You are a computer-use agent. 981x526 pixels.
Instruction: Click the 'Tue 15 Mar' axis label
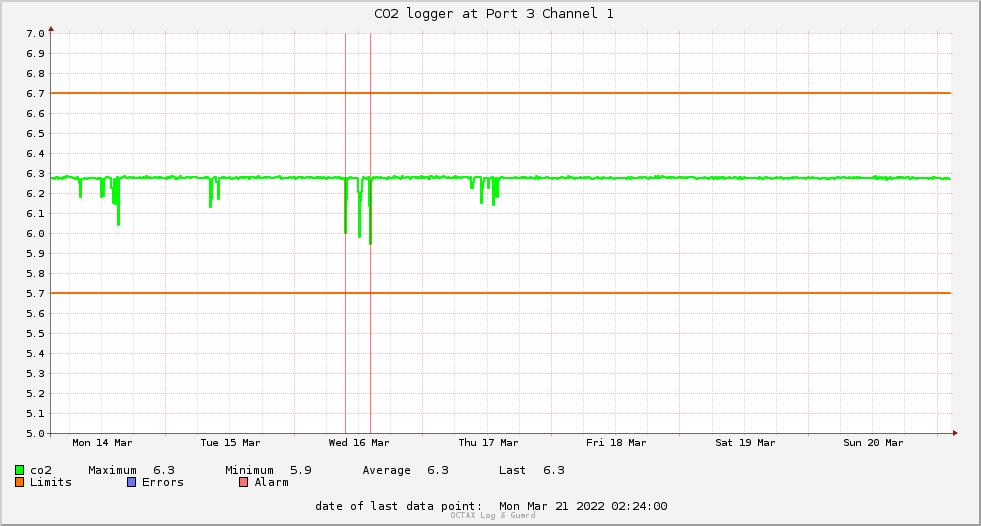point(230,443)
